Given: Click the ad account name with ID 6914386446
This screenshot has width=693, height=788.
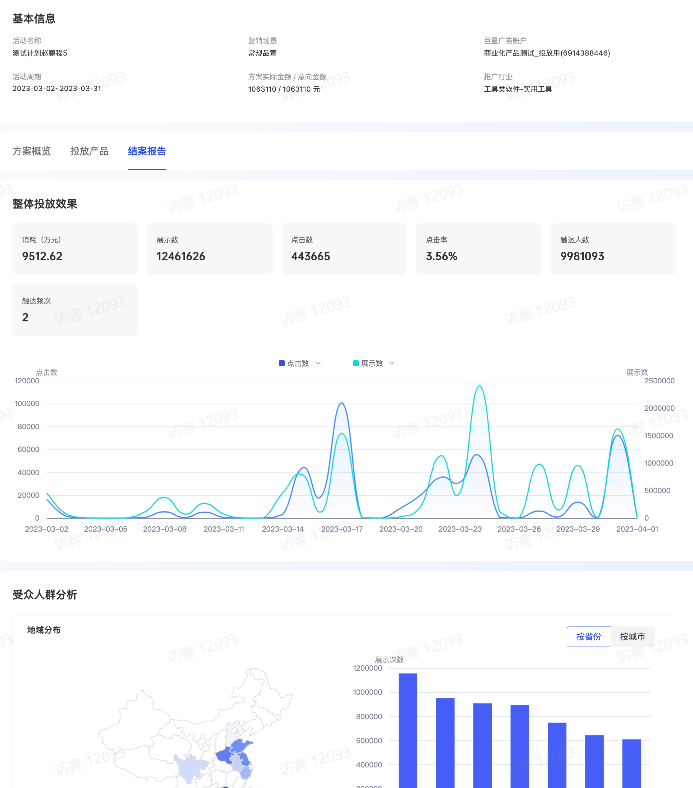Looking at the screenshot, I should click(547, 53).
